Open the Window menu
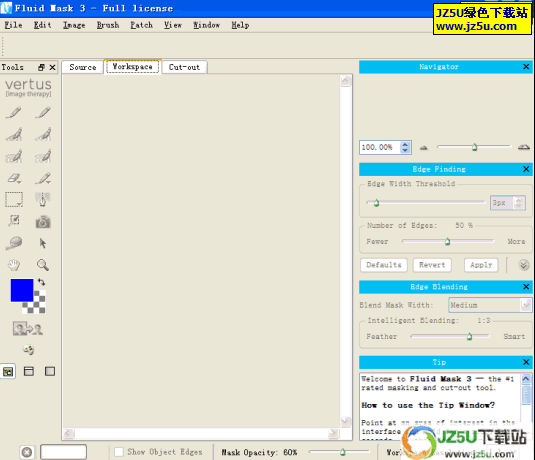The height and width of the screenshot is (460, 535). pyautogui.click(x=206, y=25)
